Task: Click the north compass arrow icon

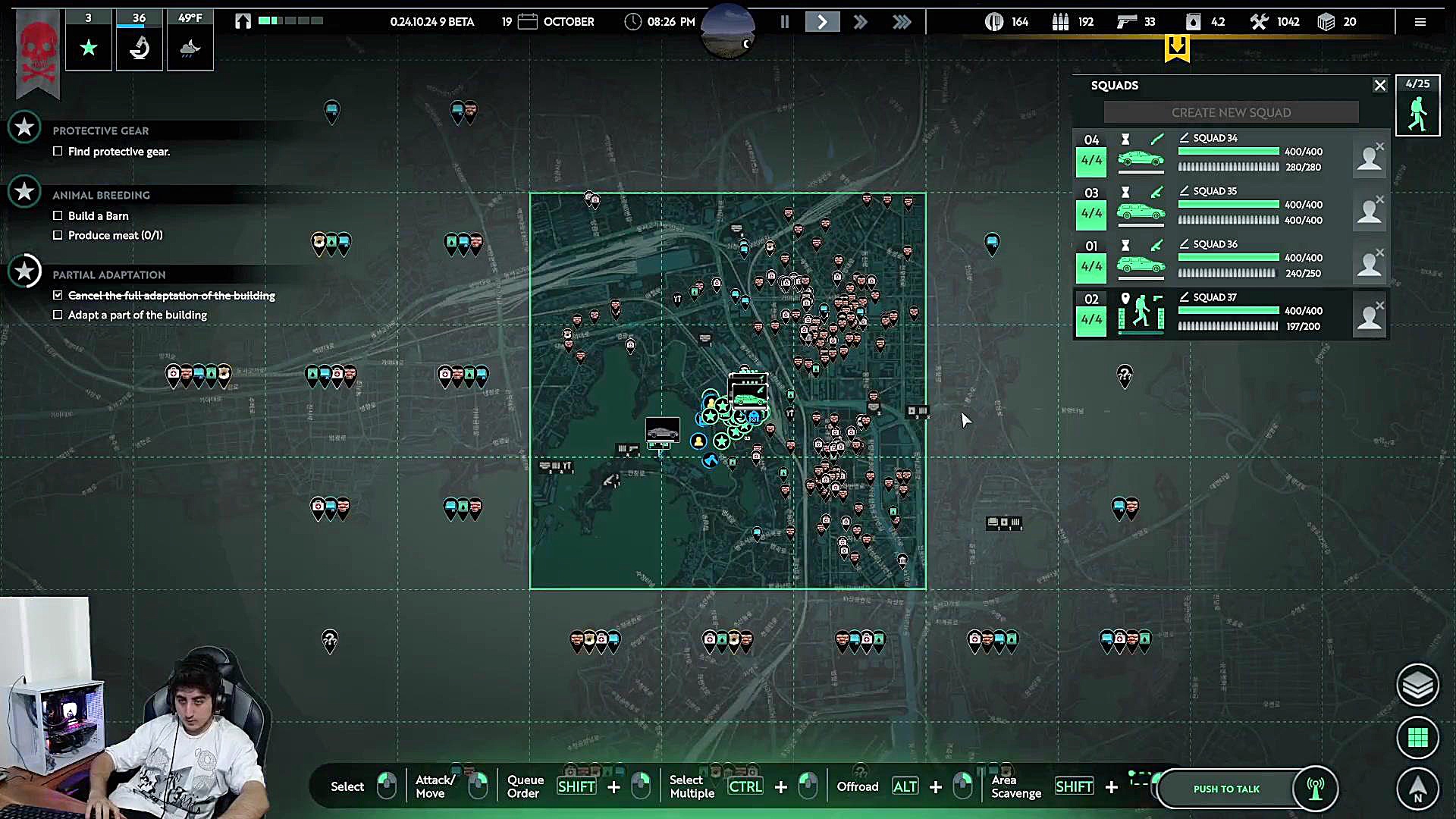Action: (1417, 788)
